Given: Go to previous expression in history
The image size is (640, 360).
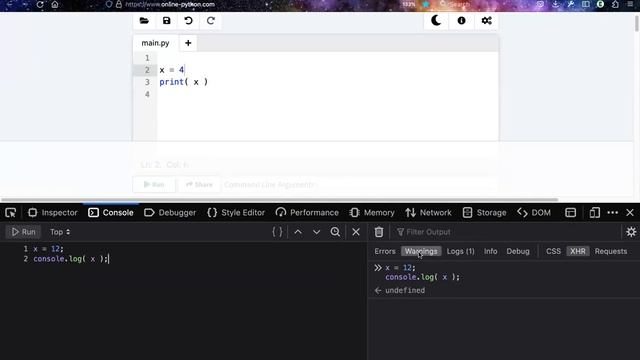Looking at the screenshot, I should click(298, 232).
